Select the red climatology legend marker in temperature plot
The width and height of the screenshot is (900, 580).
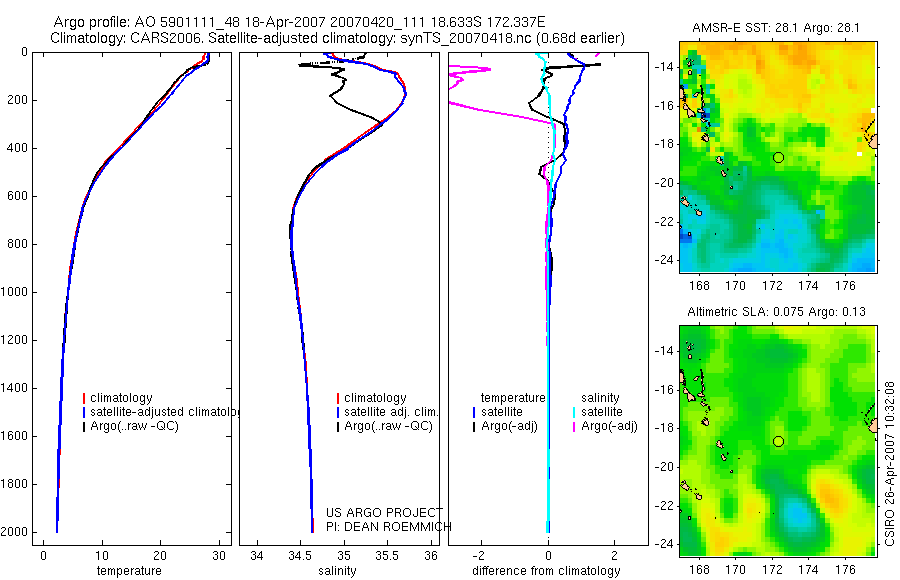click(x=84, y=398)
